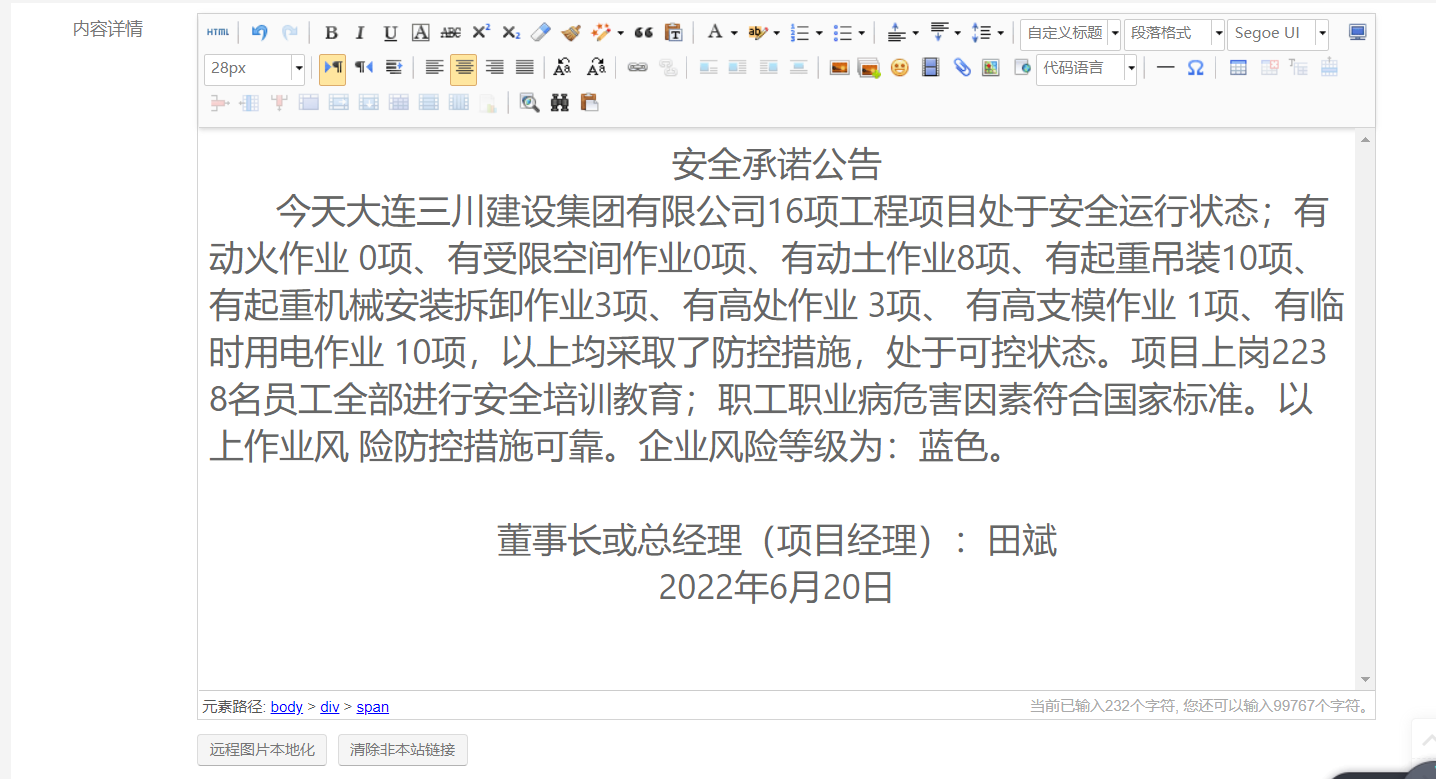
Task: Upload a single image
Action: (x=840, y=68)
